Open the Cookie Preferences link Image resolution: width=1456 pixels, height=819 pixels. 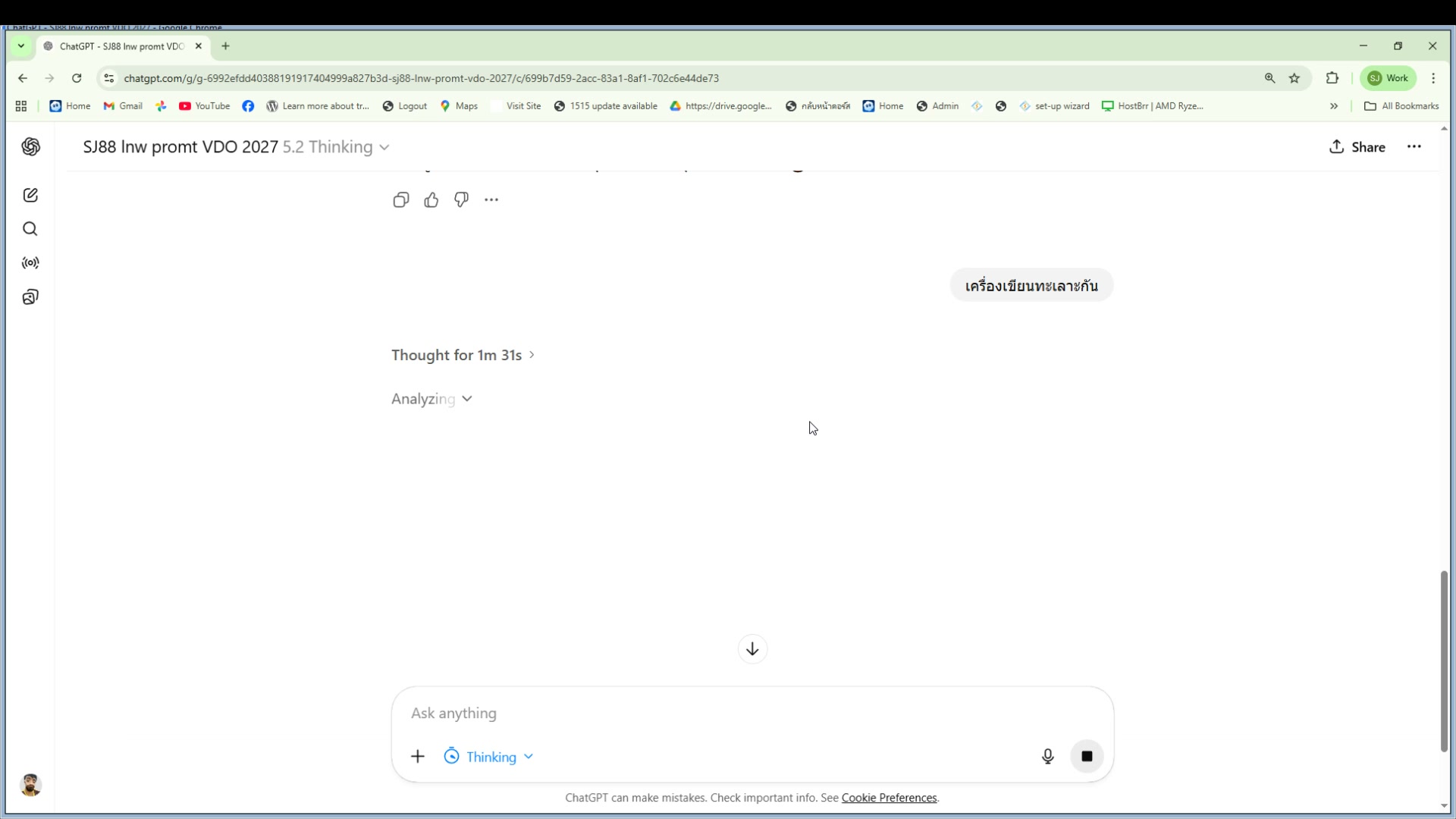click(x=889, y=798)
